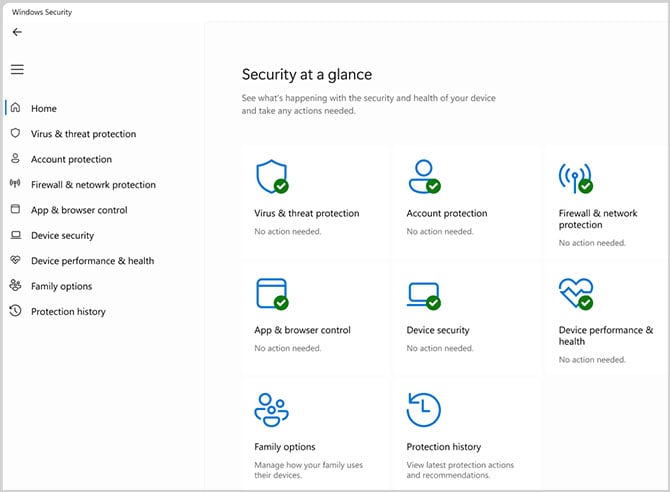
Task: Select Protection history in sidebar
Action: point(68,312)
